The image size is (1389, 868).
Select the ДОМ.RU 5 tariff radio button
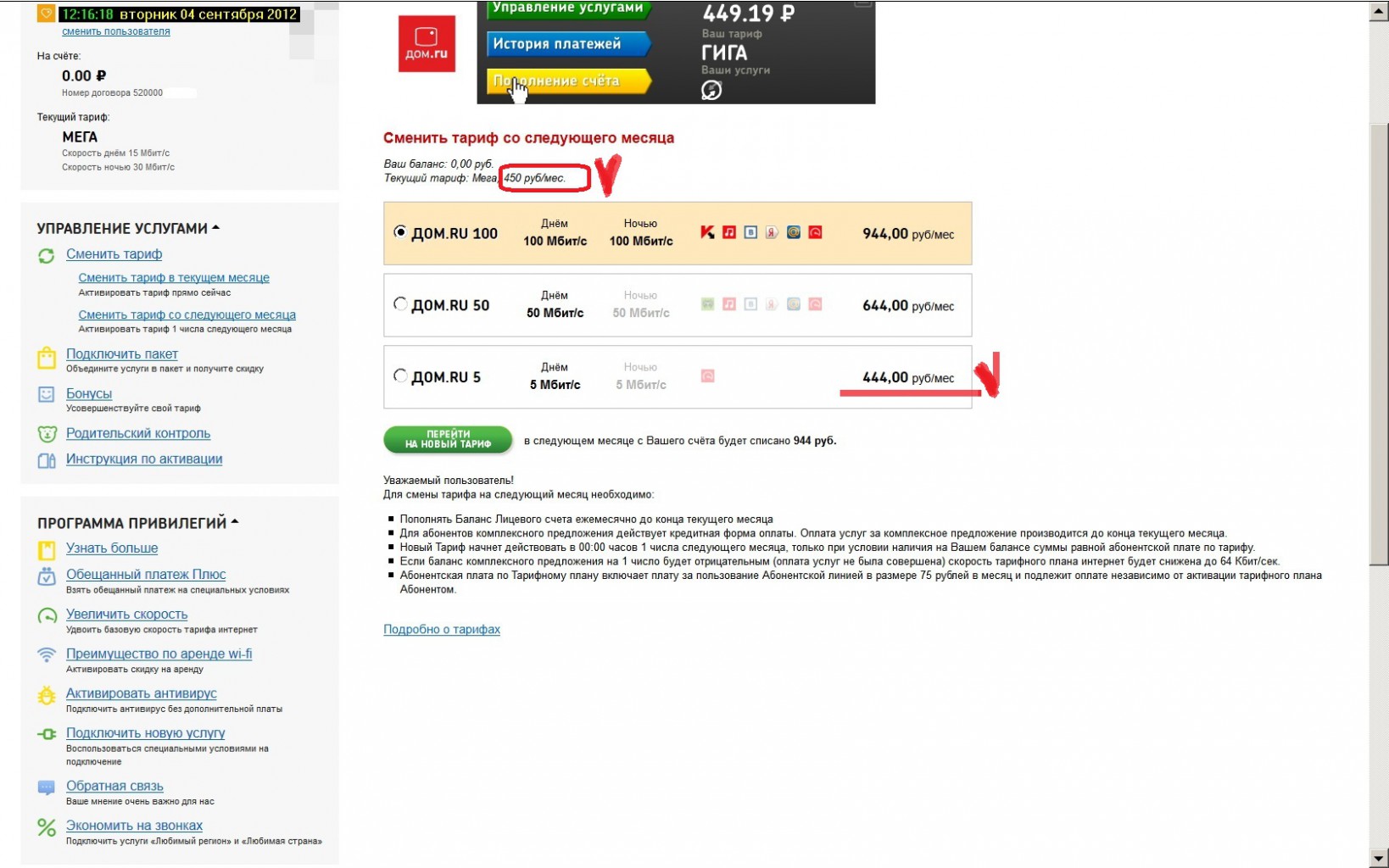pyautogui.click(x=400, y=376)
